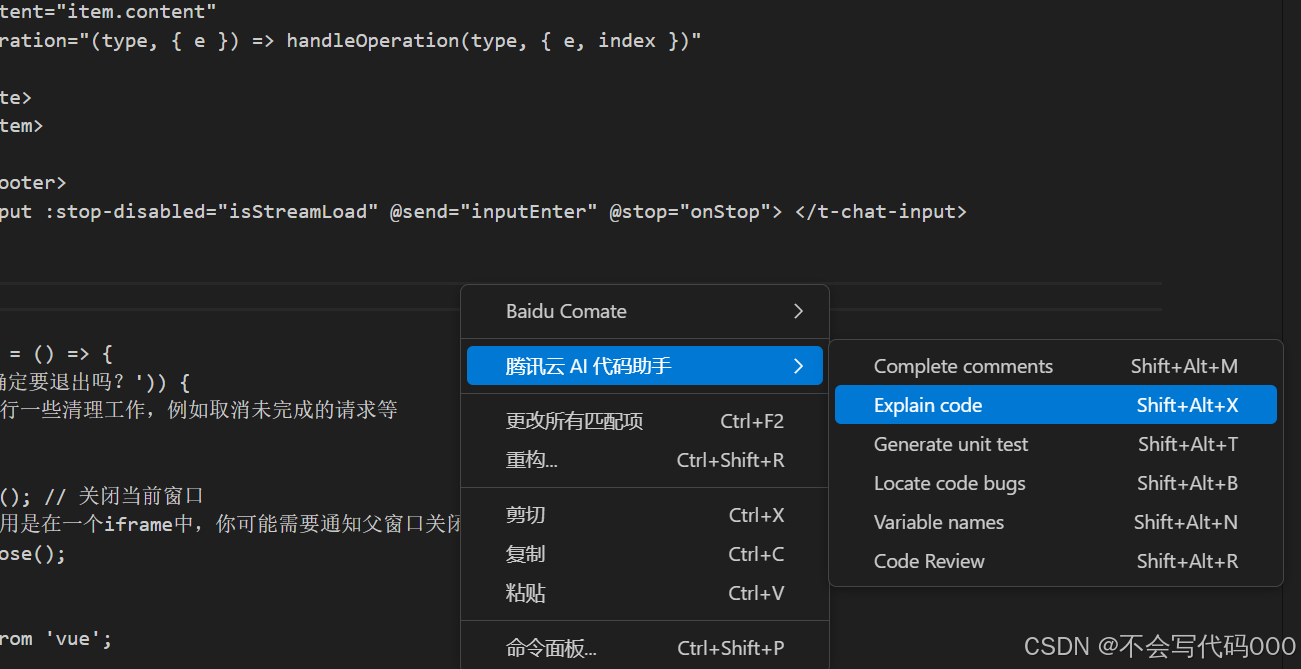This screenshot has width=1301, height=669.
Task: Select Generate unit test option
Action: pos(1055,444)
